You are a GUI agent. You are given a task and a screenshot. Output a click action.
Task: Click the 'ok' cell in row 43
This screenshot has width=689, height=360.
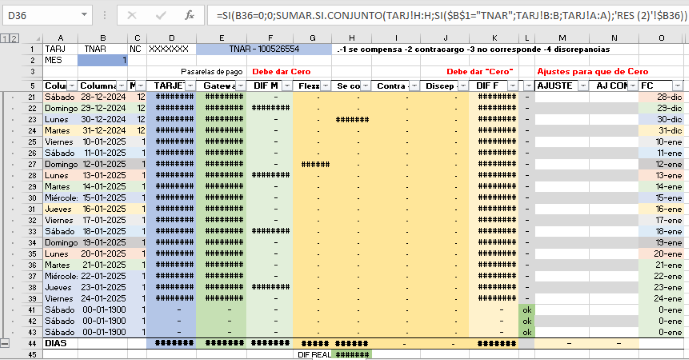[x=526, y=332]
